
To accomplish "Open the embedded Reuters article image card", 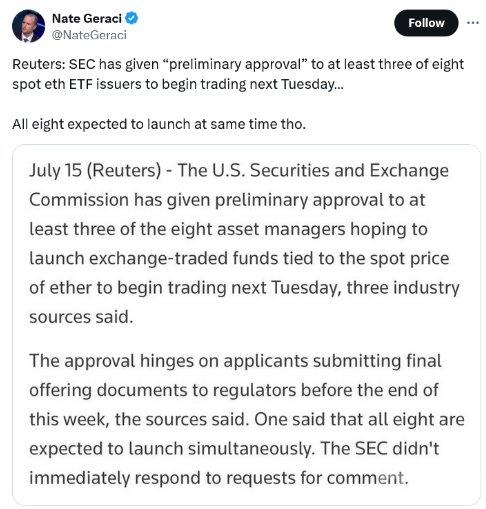I will pos(246,325).
